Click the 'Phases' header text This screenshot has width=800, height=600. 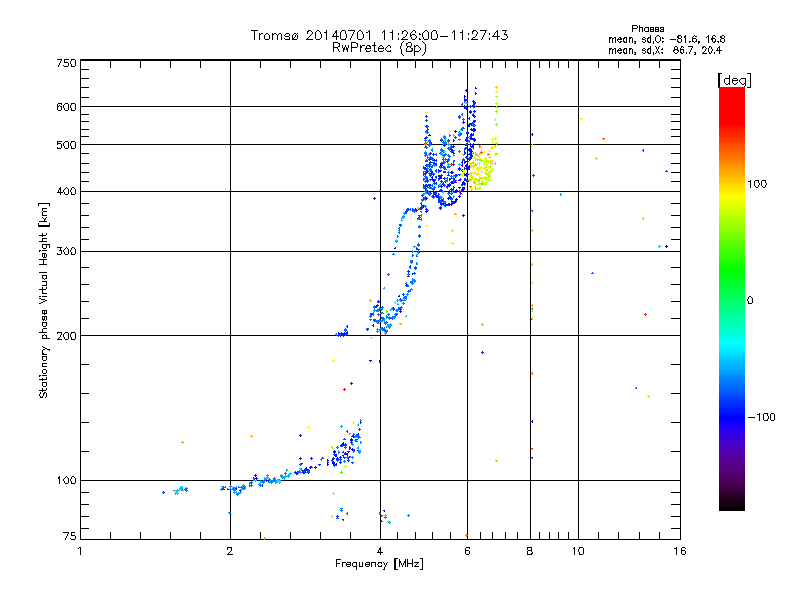tap(647, 29)
